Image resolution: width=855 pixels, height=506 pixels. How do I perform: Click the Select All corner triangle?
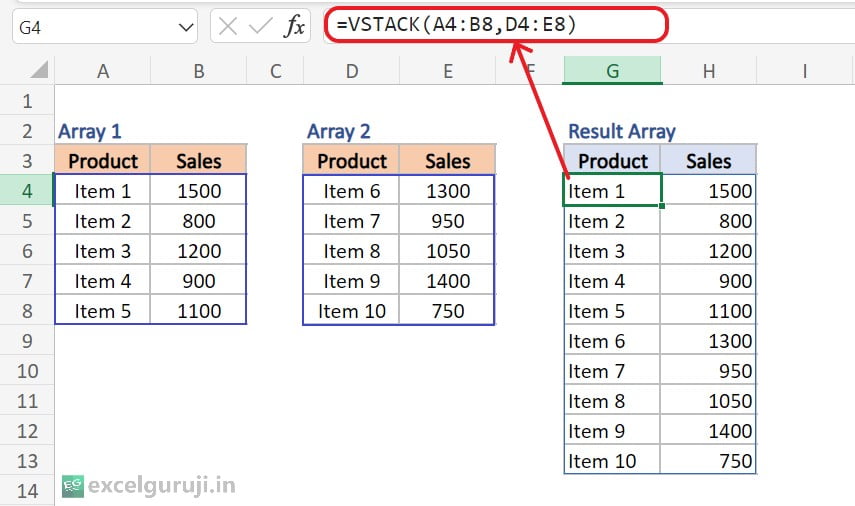(39, 70)
